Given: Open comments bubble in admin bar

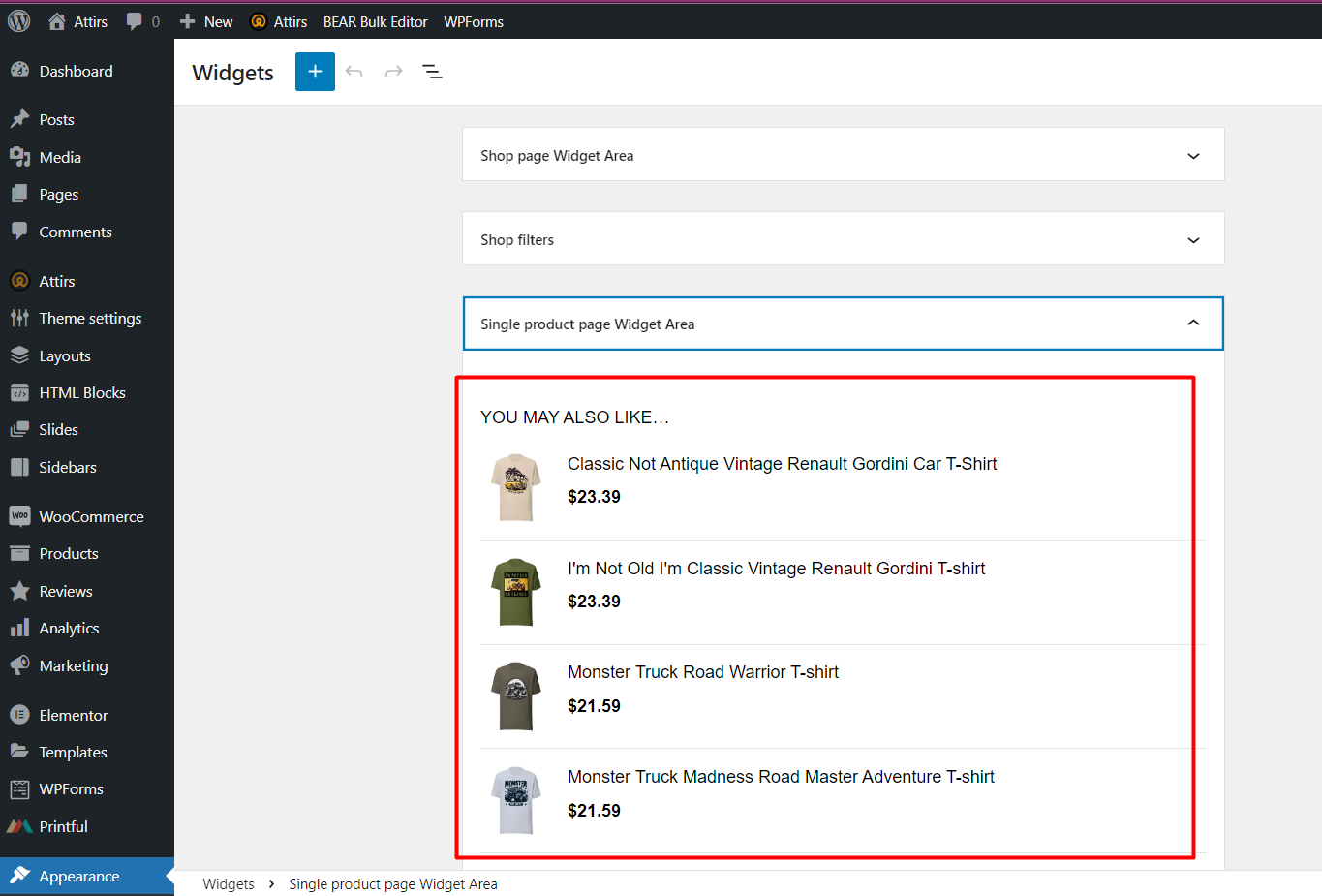Looking at the screenshot, I should (x=142, y=21).
